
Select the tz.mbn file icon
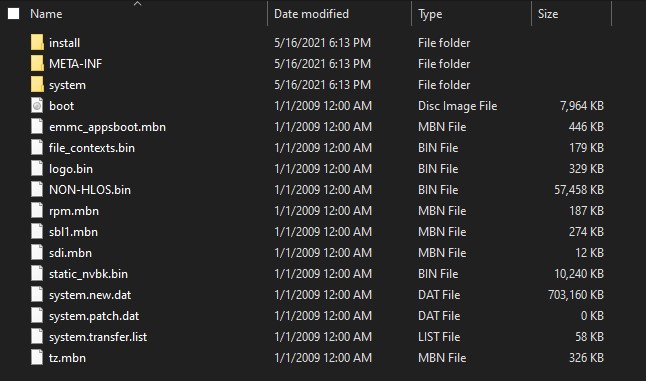tap(37, 358)
